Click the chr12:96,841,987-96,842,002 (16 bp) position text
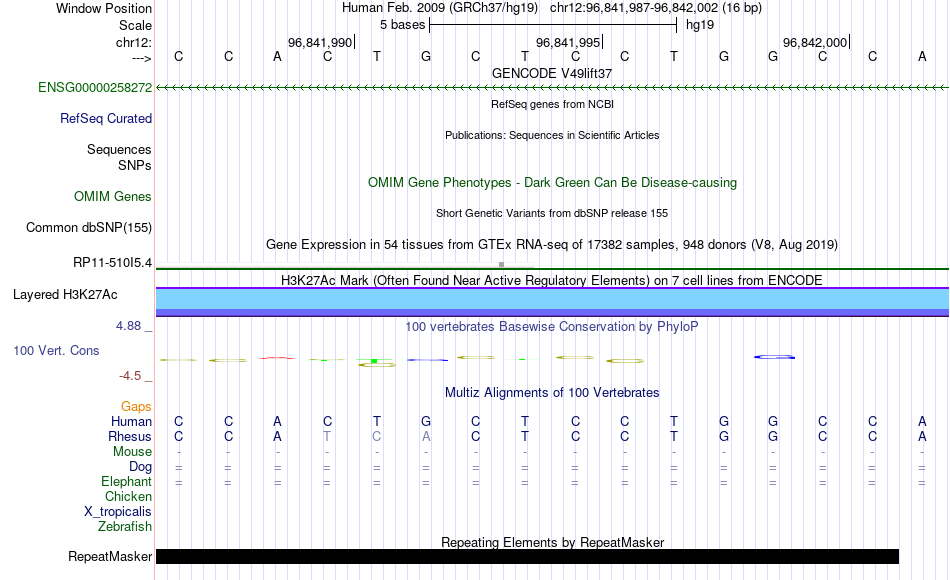 (656, 8)
